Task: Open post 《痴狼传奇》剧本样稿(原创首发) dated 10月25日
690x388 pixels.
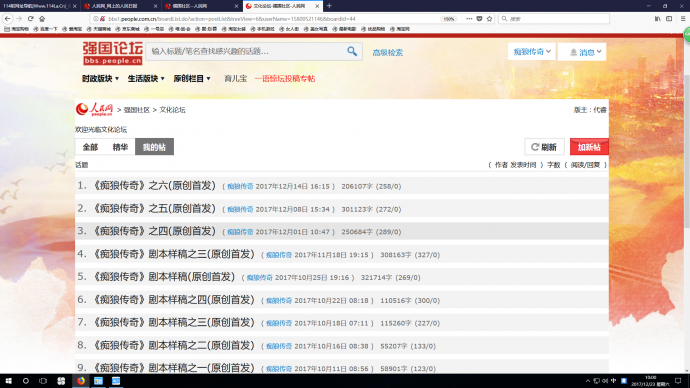Action: point(164,277)
